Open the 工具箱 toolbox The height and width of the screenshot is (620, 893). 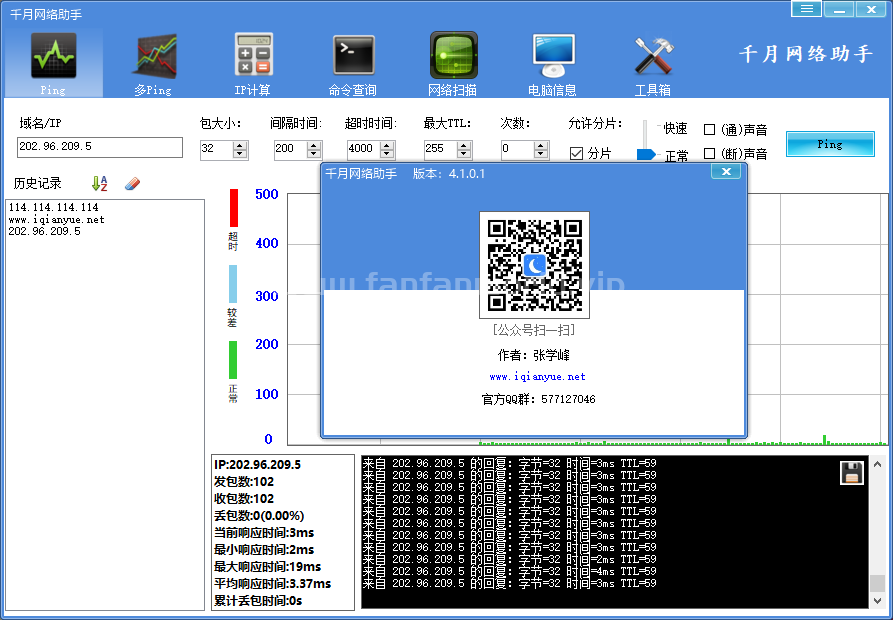coord(654,55)
